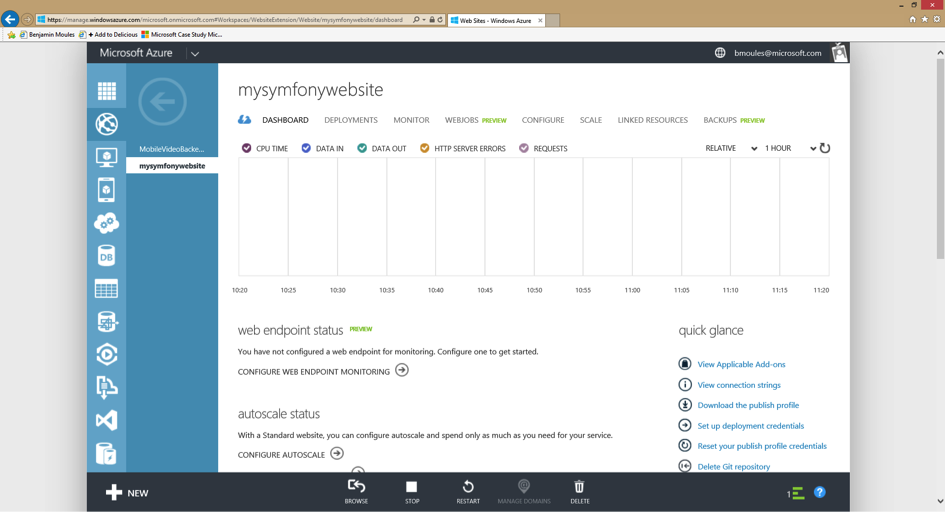Click browser back button

(x=10, y=19)
